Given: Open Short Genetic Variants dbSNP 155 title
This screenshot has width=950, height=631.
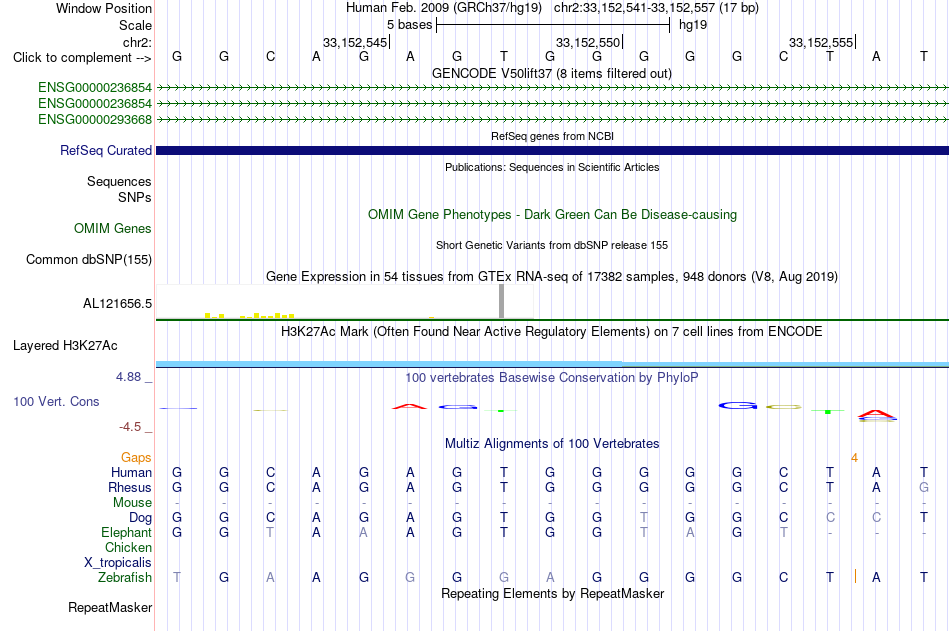Looking at the screenshot, I should click(x=552, y=245).
